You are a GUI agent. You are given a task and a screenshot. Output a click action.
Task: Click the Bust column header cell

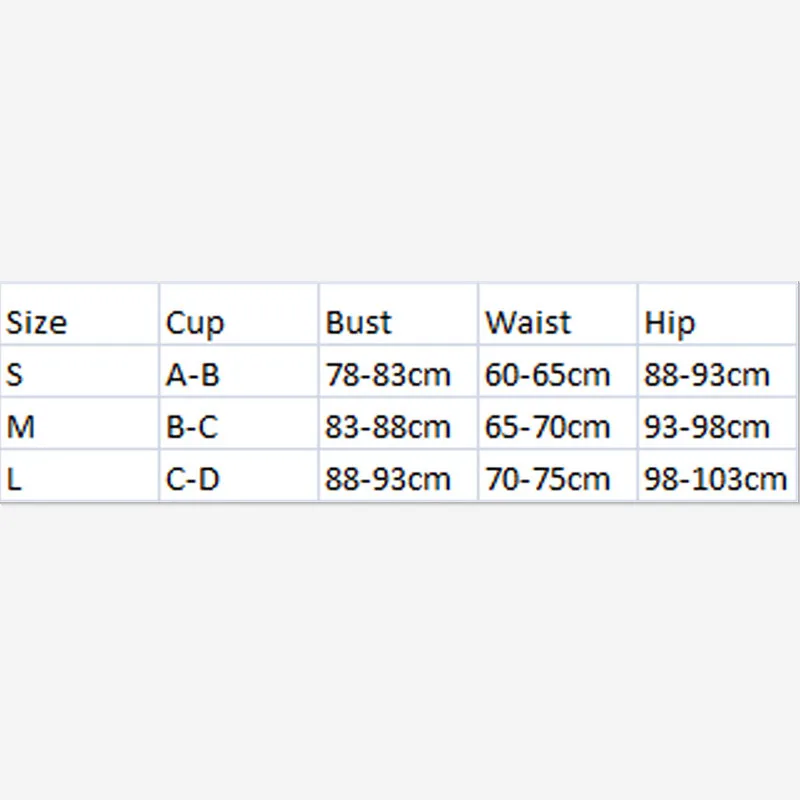(398, 314)
